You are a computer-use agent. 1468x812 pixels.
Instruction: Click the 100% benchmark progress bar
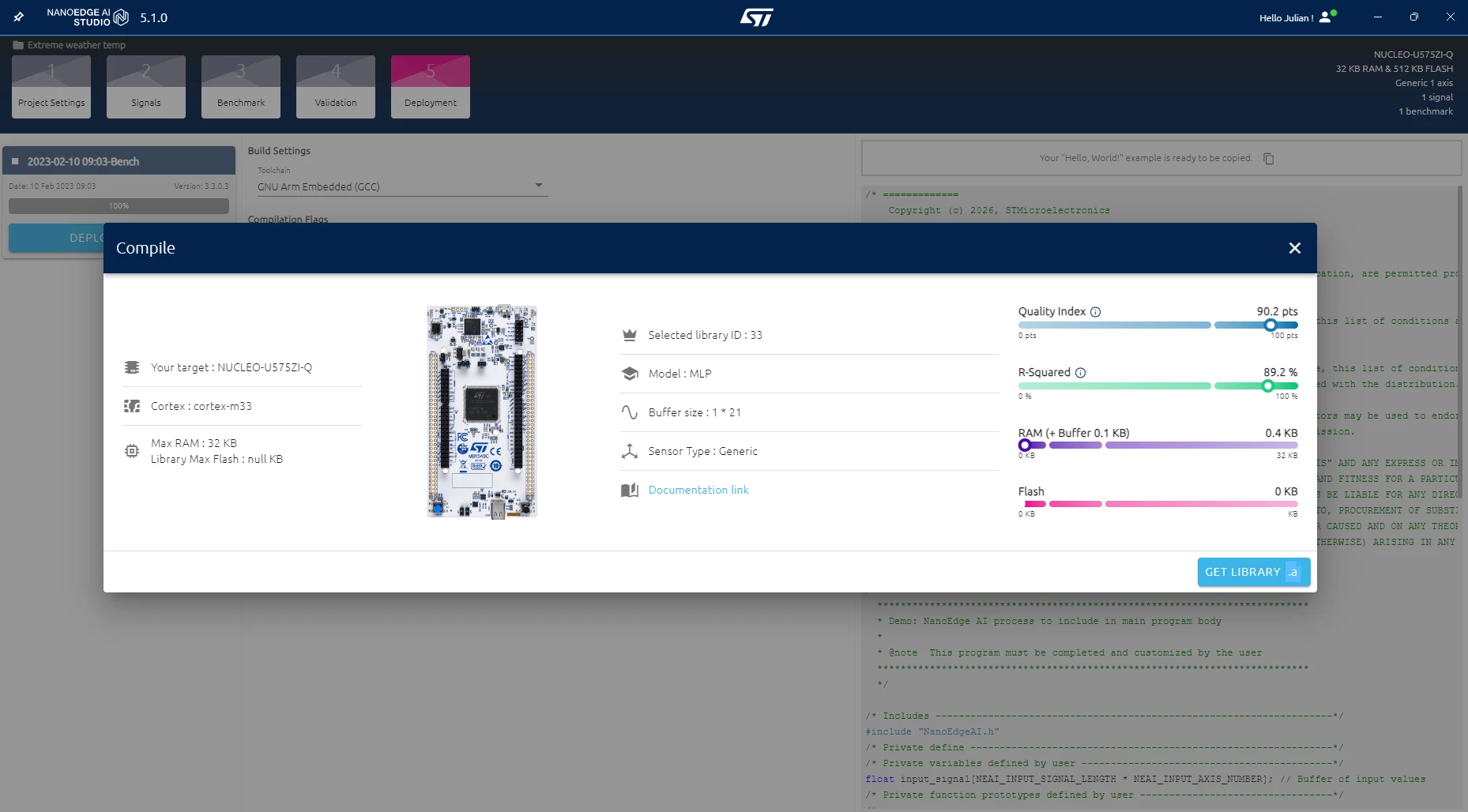coord(119,206)
